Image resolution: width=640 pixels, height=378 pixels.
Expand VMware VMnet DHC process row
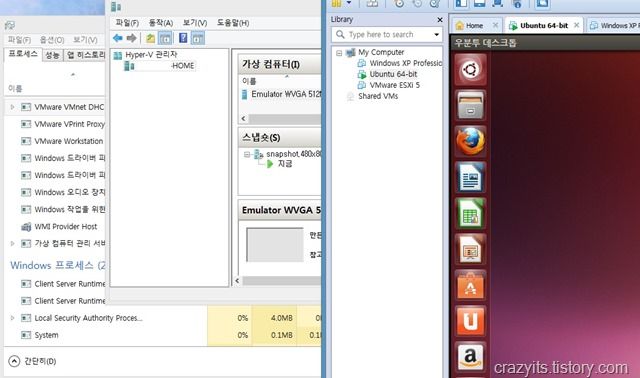12,107
